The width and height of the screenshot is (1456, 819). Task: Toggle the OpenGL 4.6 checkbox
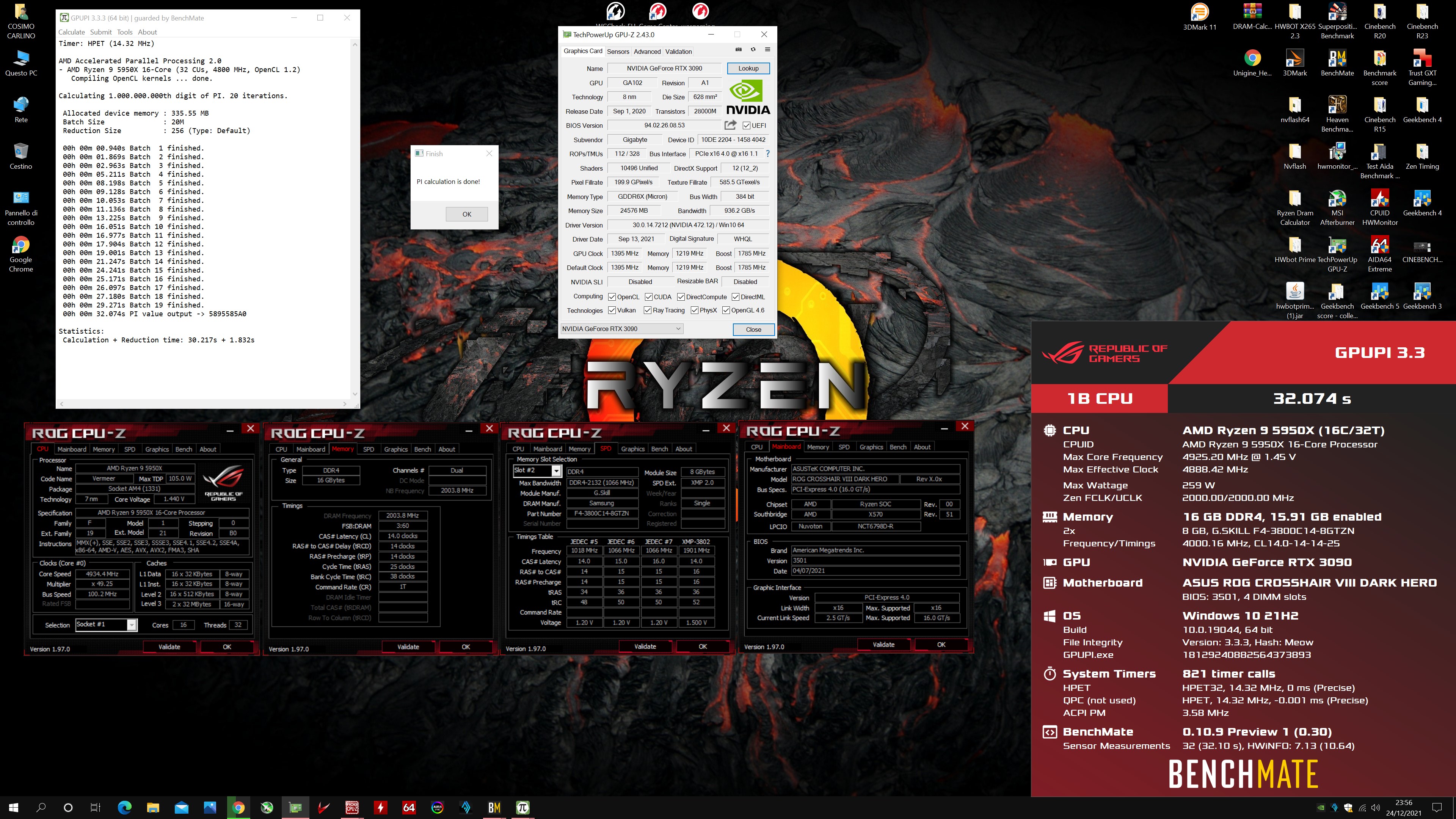pos(726,310)
